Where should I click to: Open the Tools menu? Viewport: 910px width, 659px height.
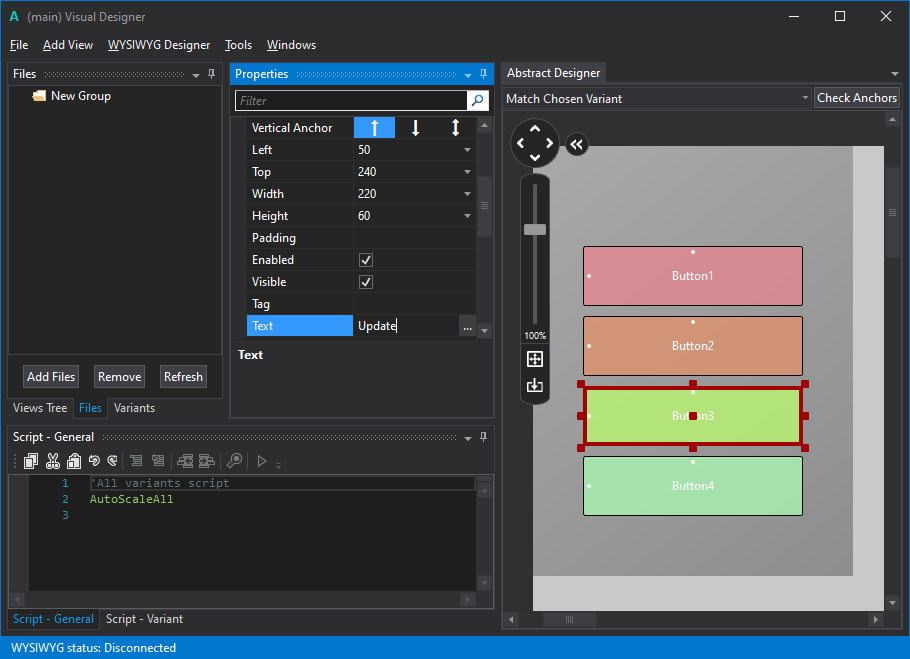(x=238, y=45)
